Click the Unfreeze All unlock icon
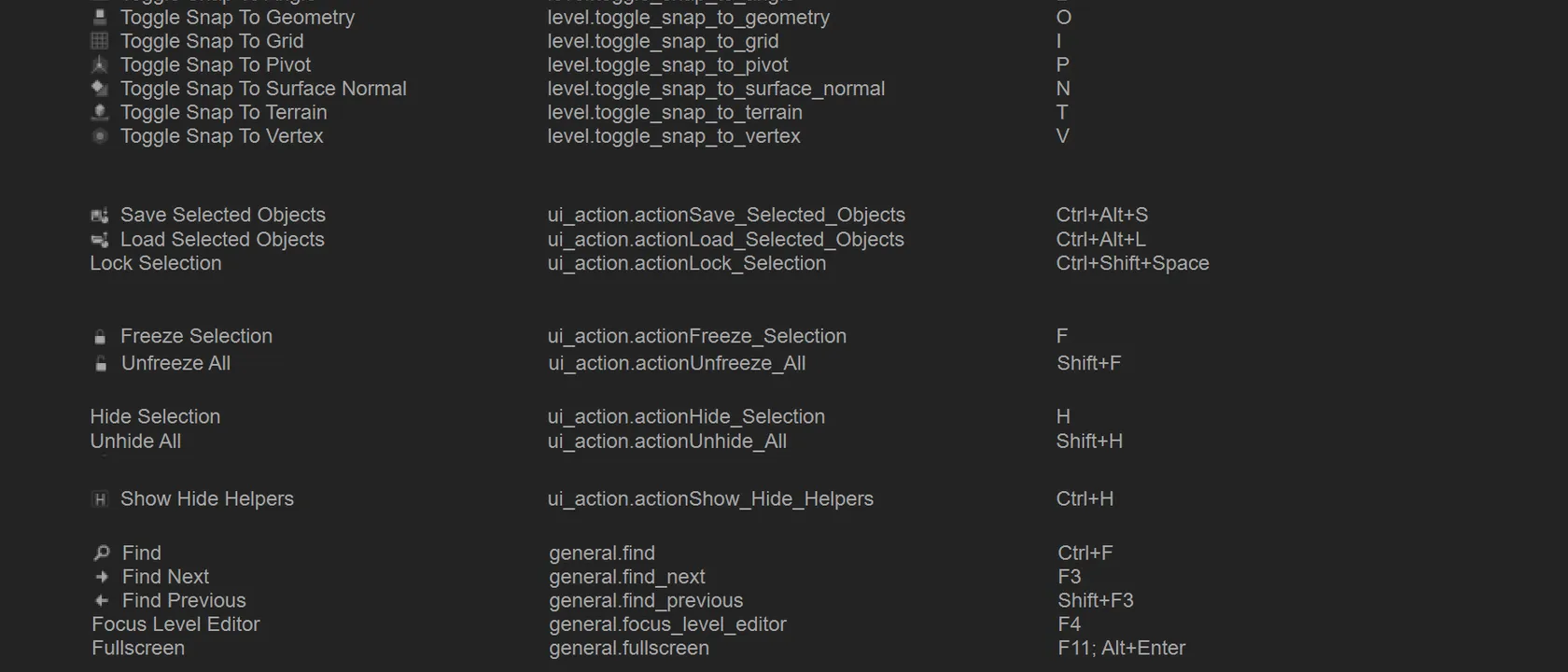 coord(101,364)
